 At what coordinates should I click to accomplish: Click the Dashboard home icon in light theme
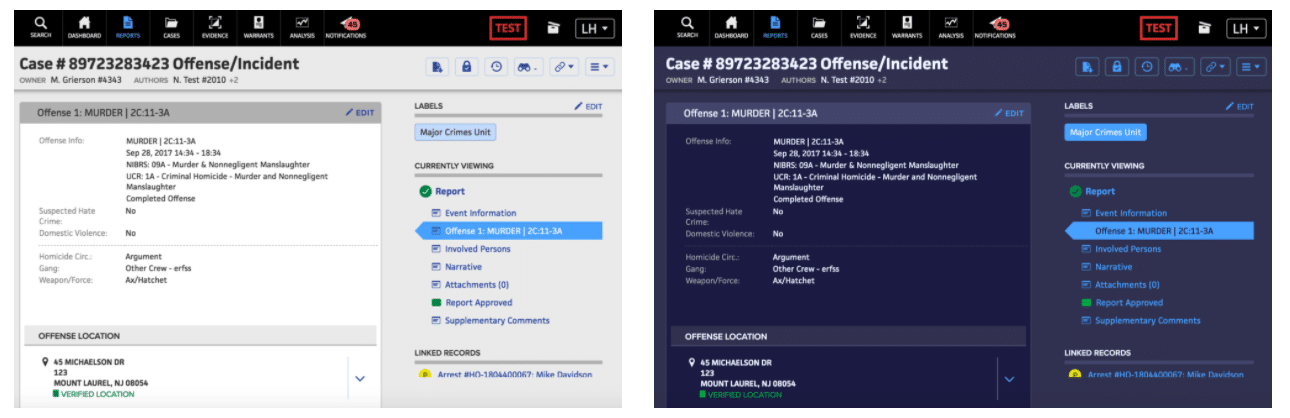pos(84,26)
